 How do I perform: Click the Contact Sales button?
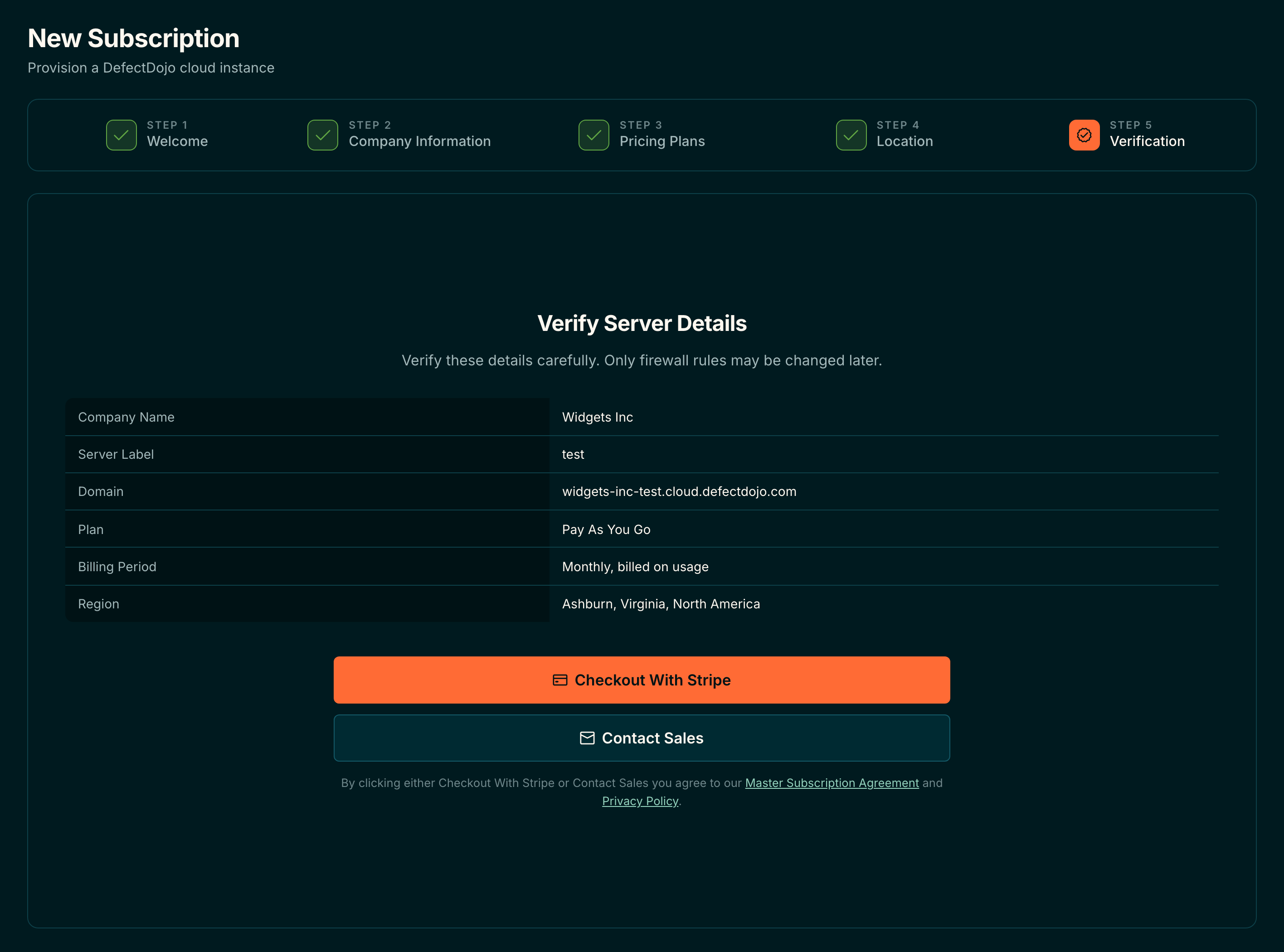pyautogui.click(x=642, y=738)
